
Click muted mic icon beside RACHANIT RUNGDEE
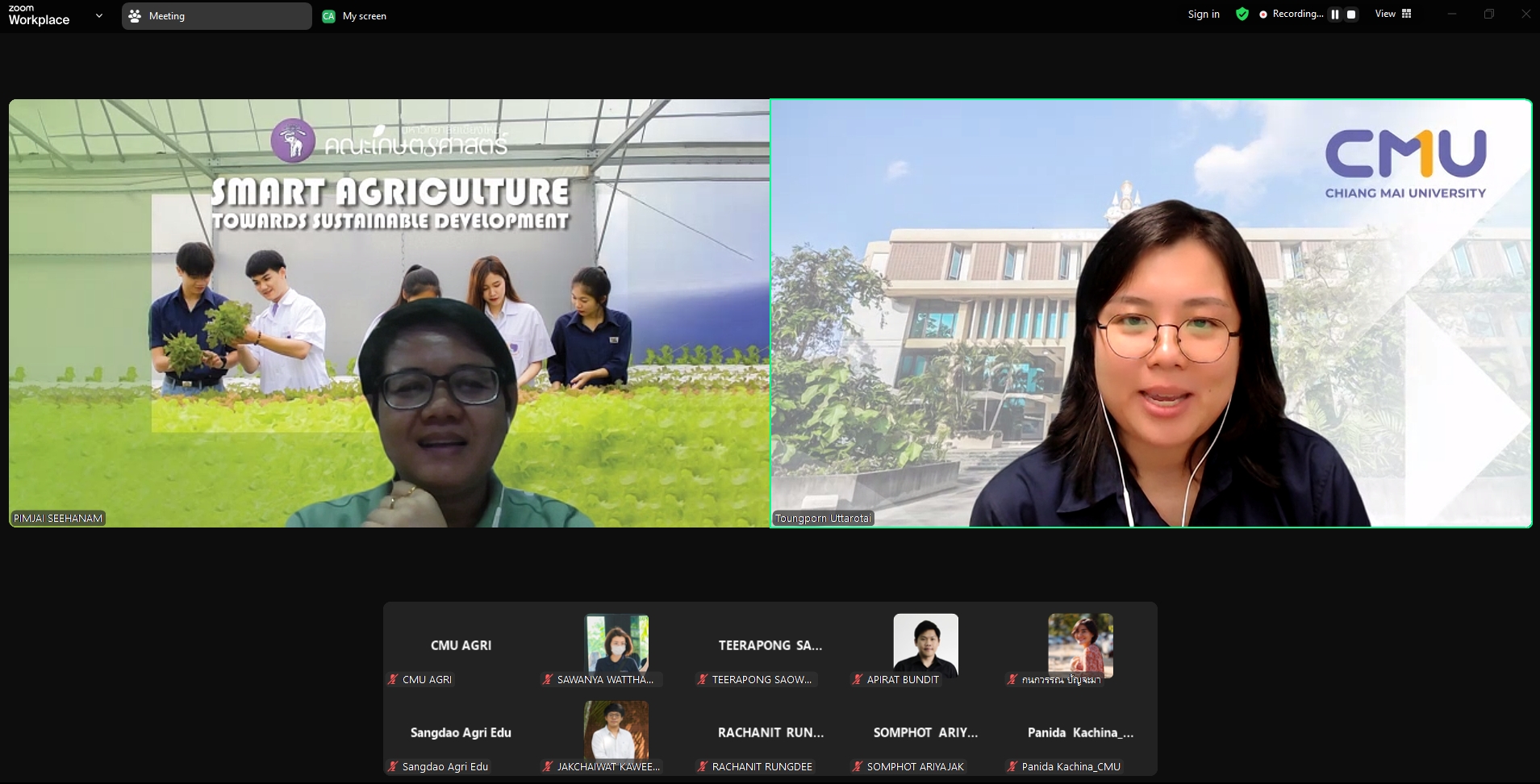[x=703, y=766]
